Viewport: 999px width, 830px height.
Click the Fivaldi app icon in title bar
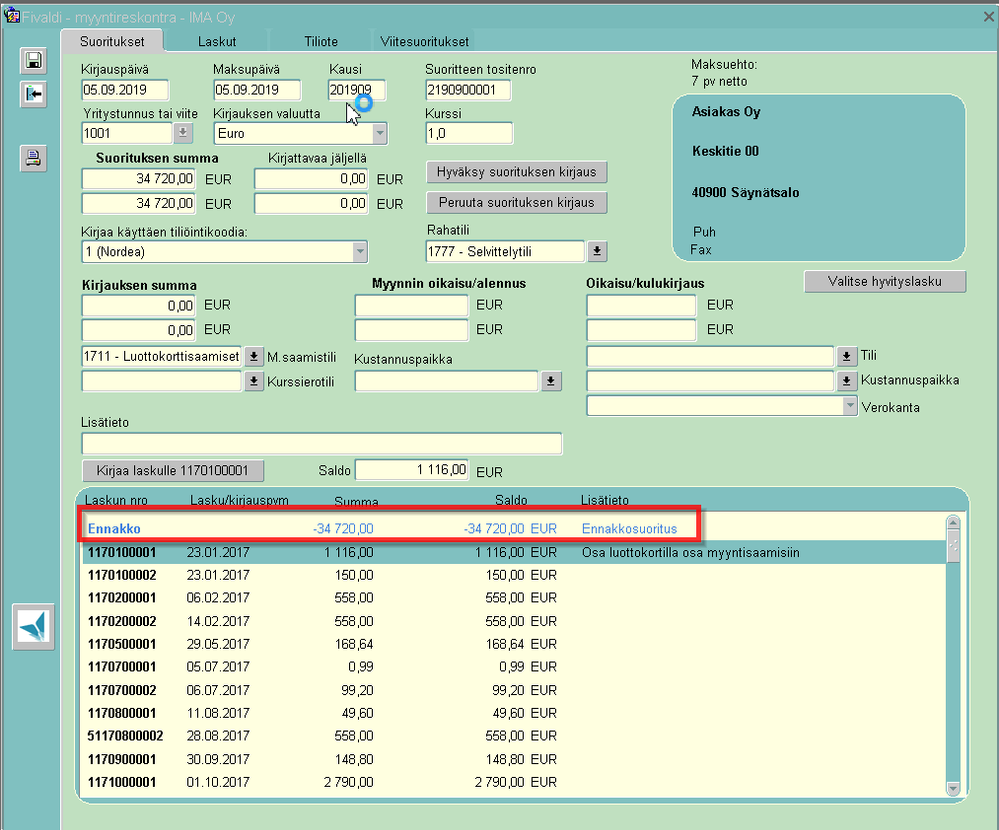pyautogui.click(x=11, y=15)
